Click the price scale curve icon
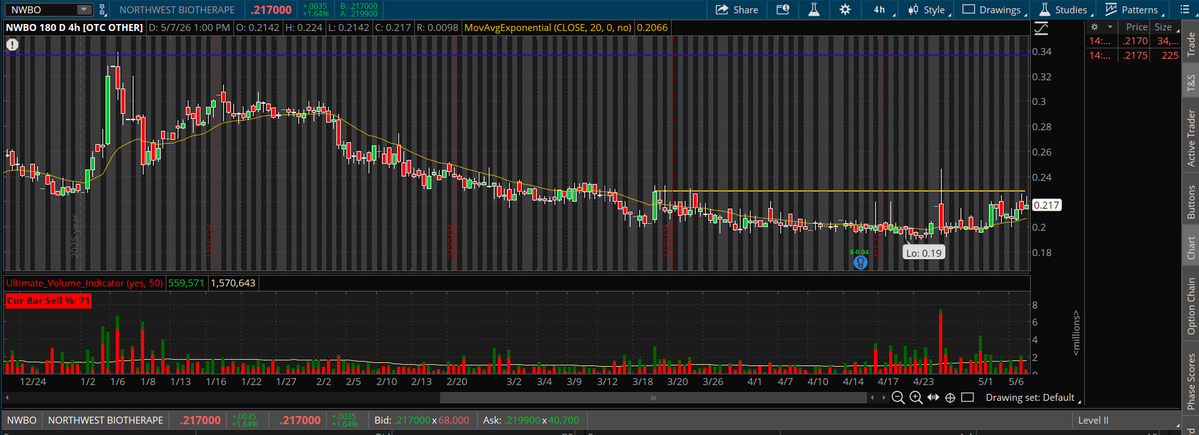This screenshot has height=435, width=1199. pyautogui.click(x=1041, y=28)
